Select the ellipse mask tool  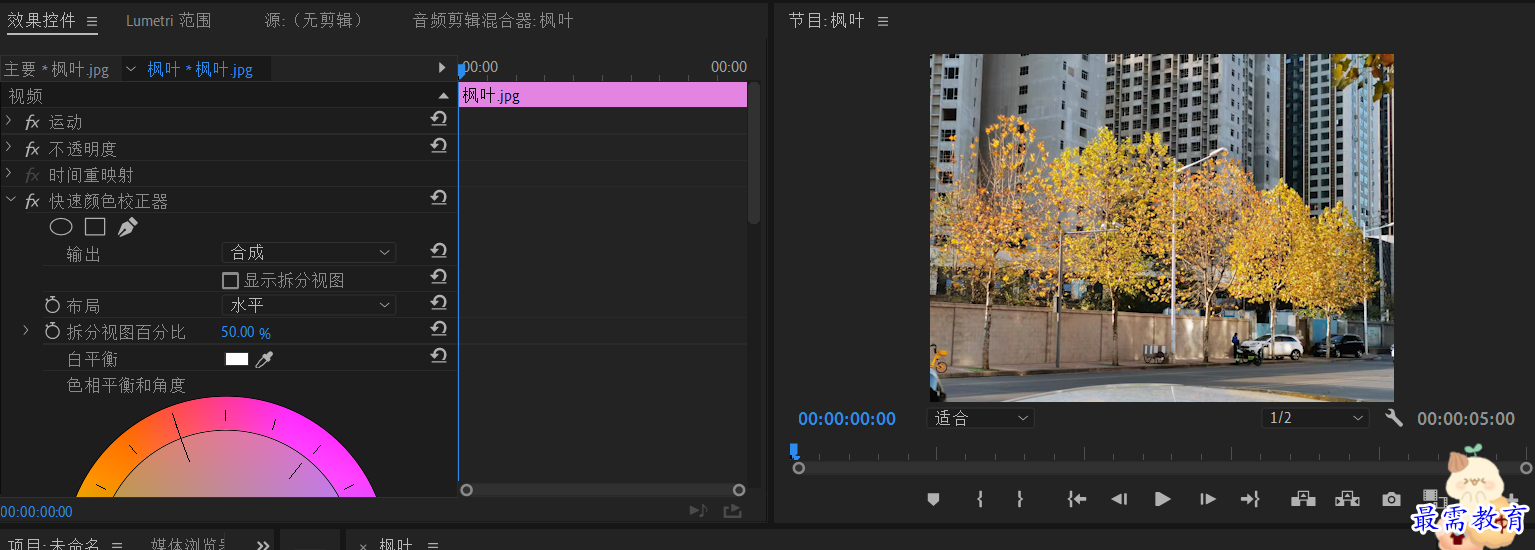[x=61, y=227]
